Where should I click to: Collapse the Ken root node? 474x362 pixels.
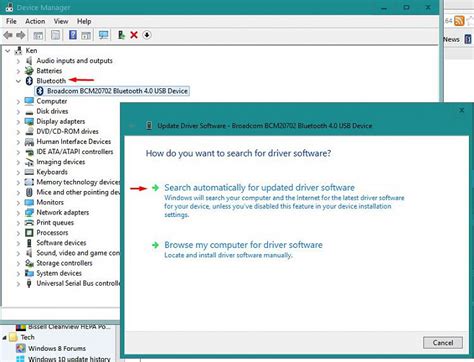(7, 51)
